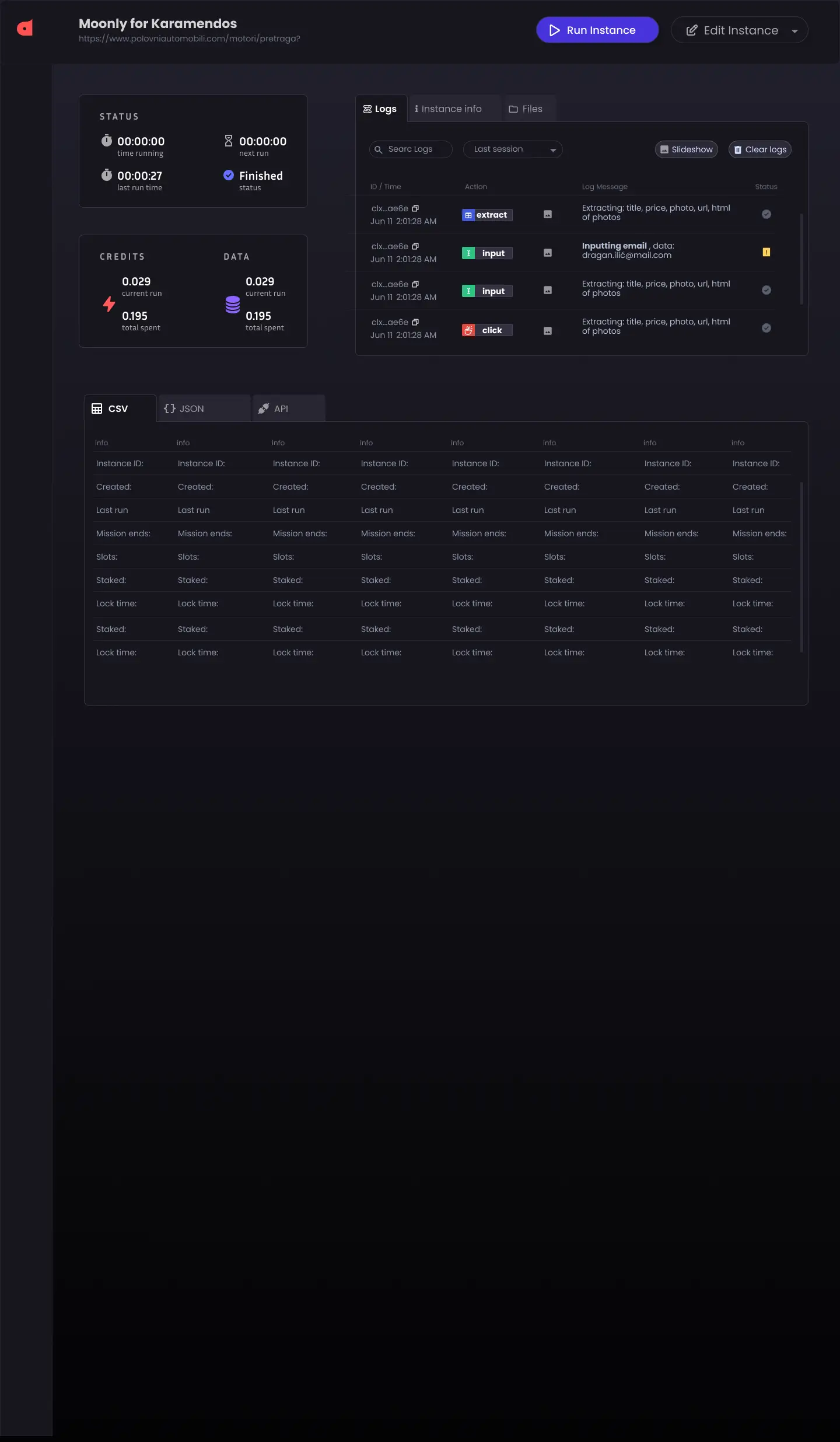
Task: Click the "Slots:" cell in the first column
Action: tap(107, 557)
